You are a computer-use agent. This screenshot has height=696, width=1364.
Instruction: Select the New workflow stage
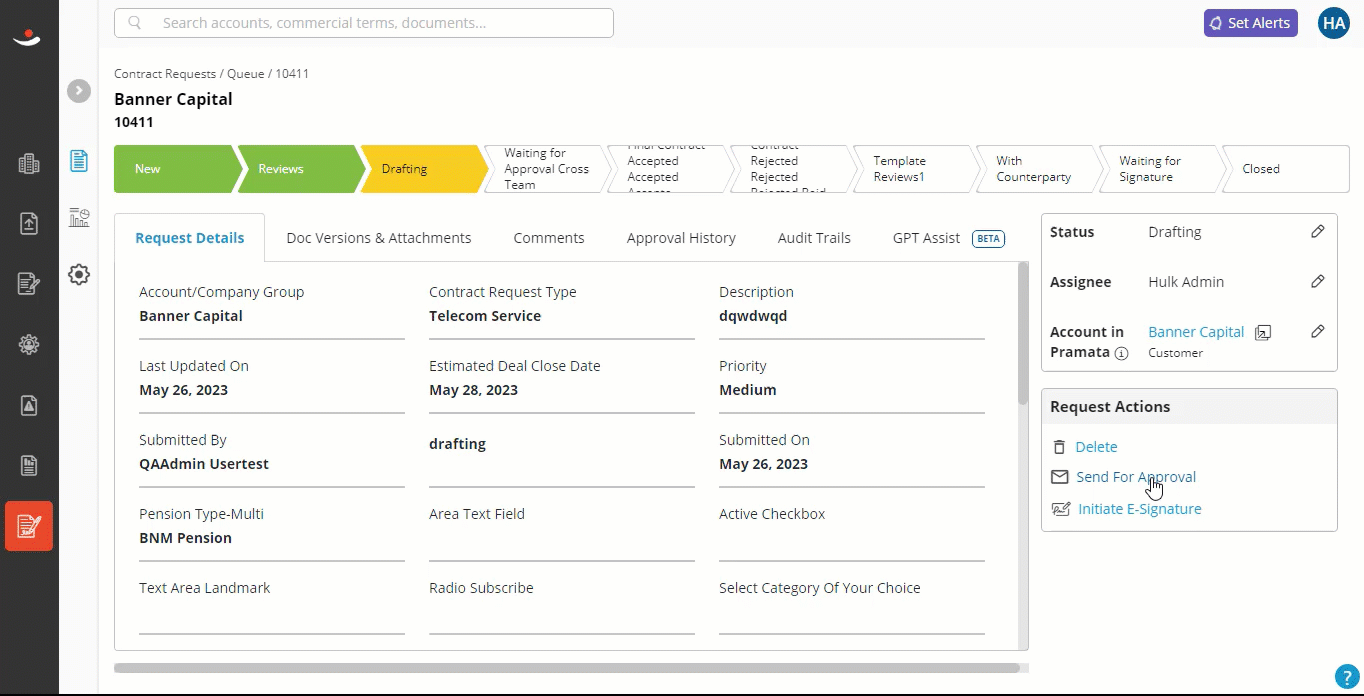click(x=176, y=169)
